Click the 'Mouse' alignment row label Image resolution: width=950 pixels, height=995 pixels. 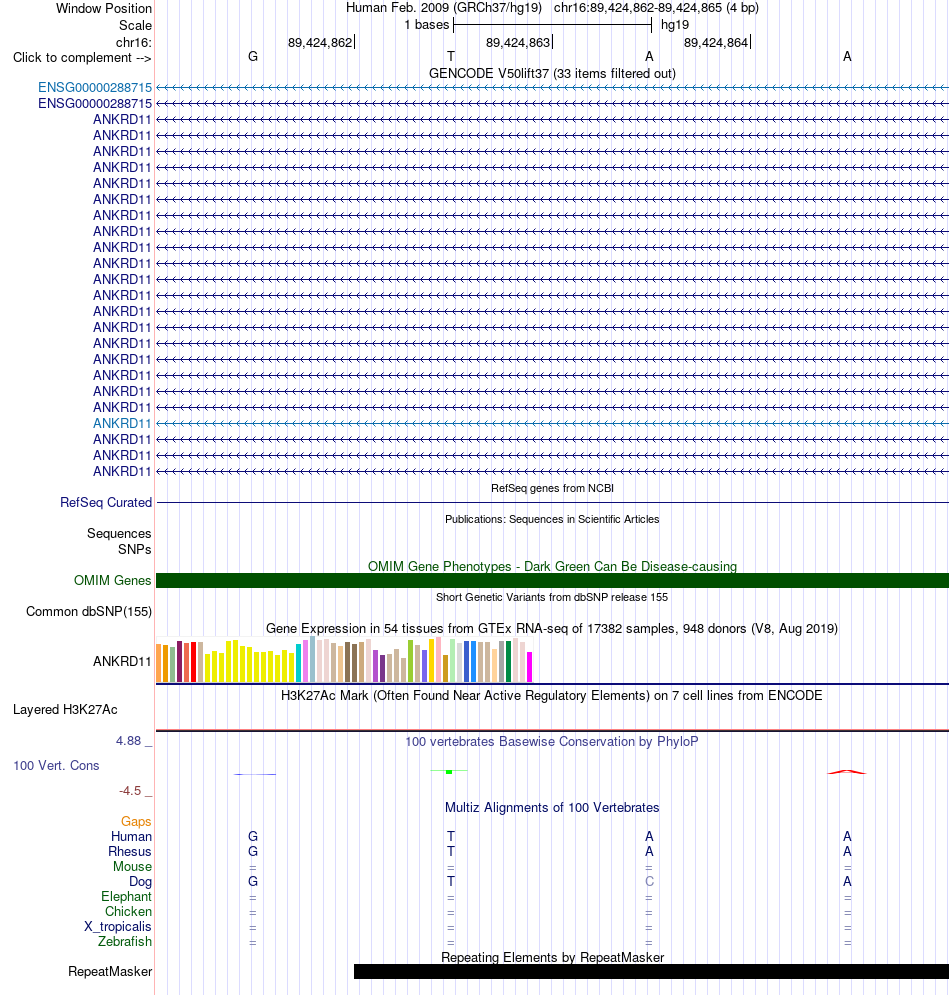[132, 867]
